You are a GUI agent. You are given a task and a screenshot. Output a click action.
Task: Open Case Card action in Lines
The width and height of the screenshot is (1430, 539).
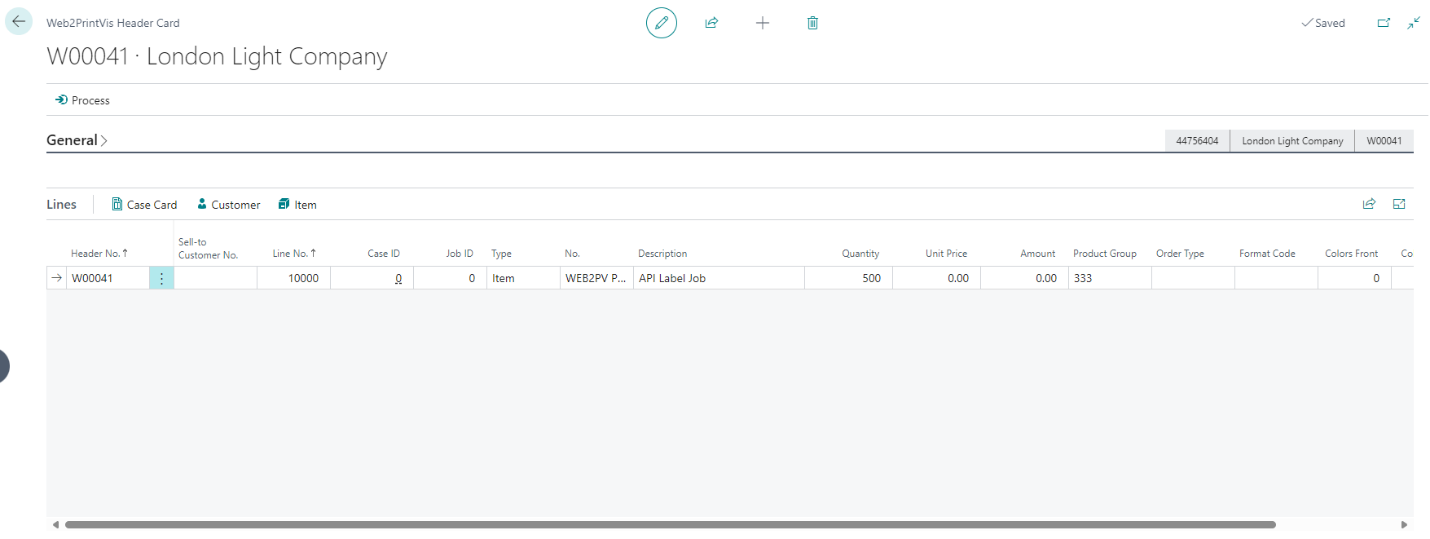(x=144, y=204)
